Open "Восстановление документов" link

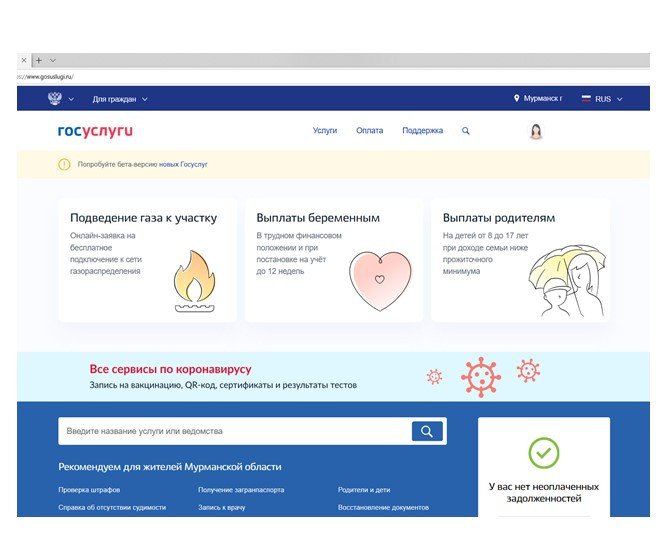point(383,507)
